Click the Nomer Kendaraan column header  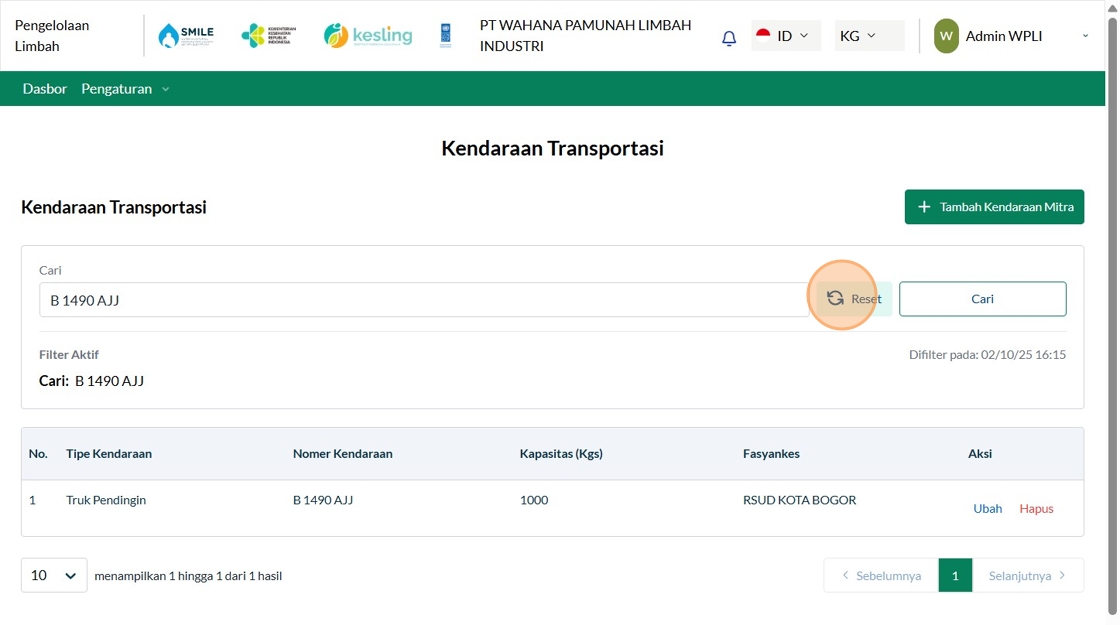click(342, 454)
